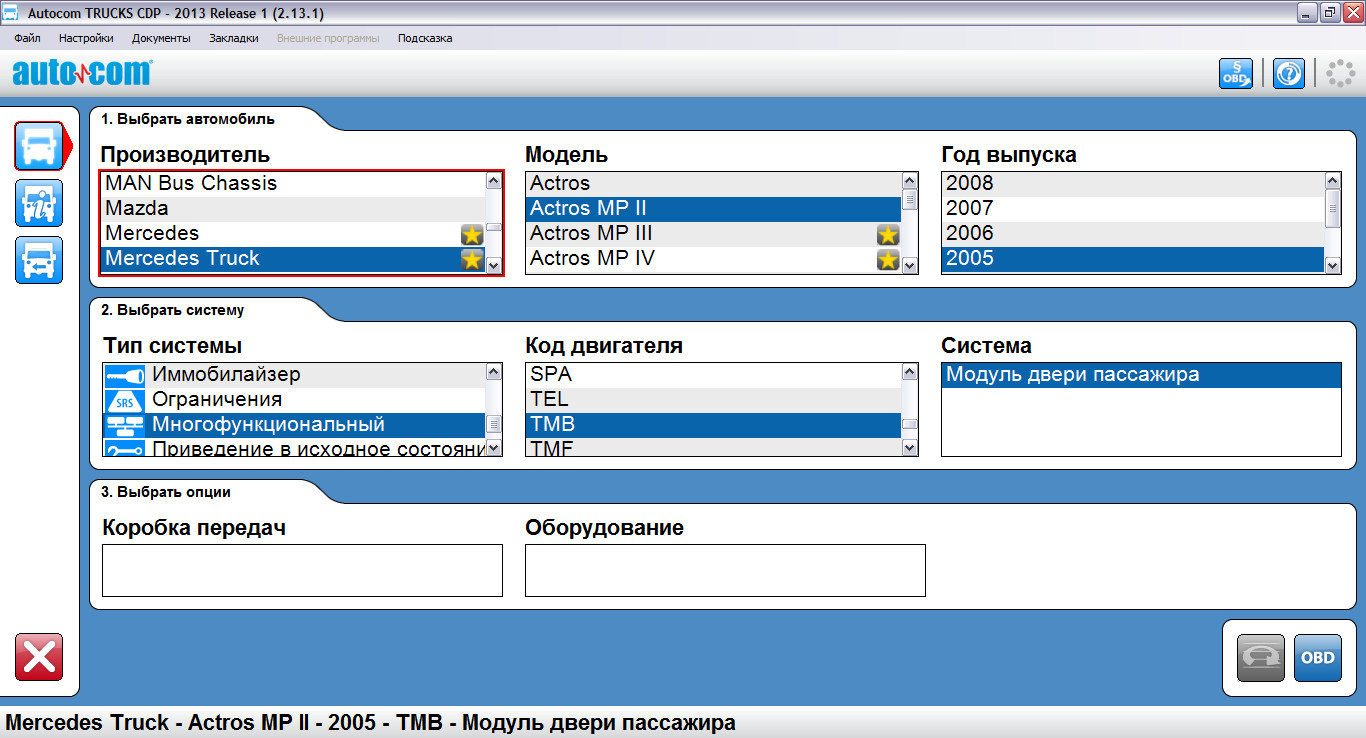Click the grey vehicle connect button
This screenshot has height=738, width=1366.
click(1261, 658)
